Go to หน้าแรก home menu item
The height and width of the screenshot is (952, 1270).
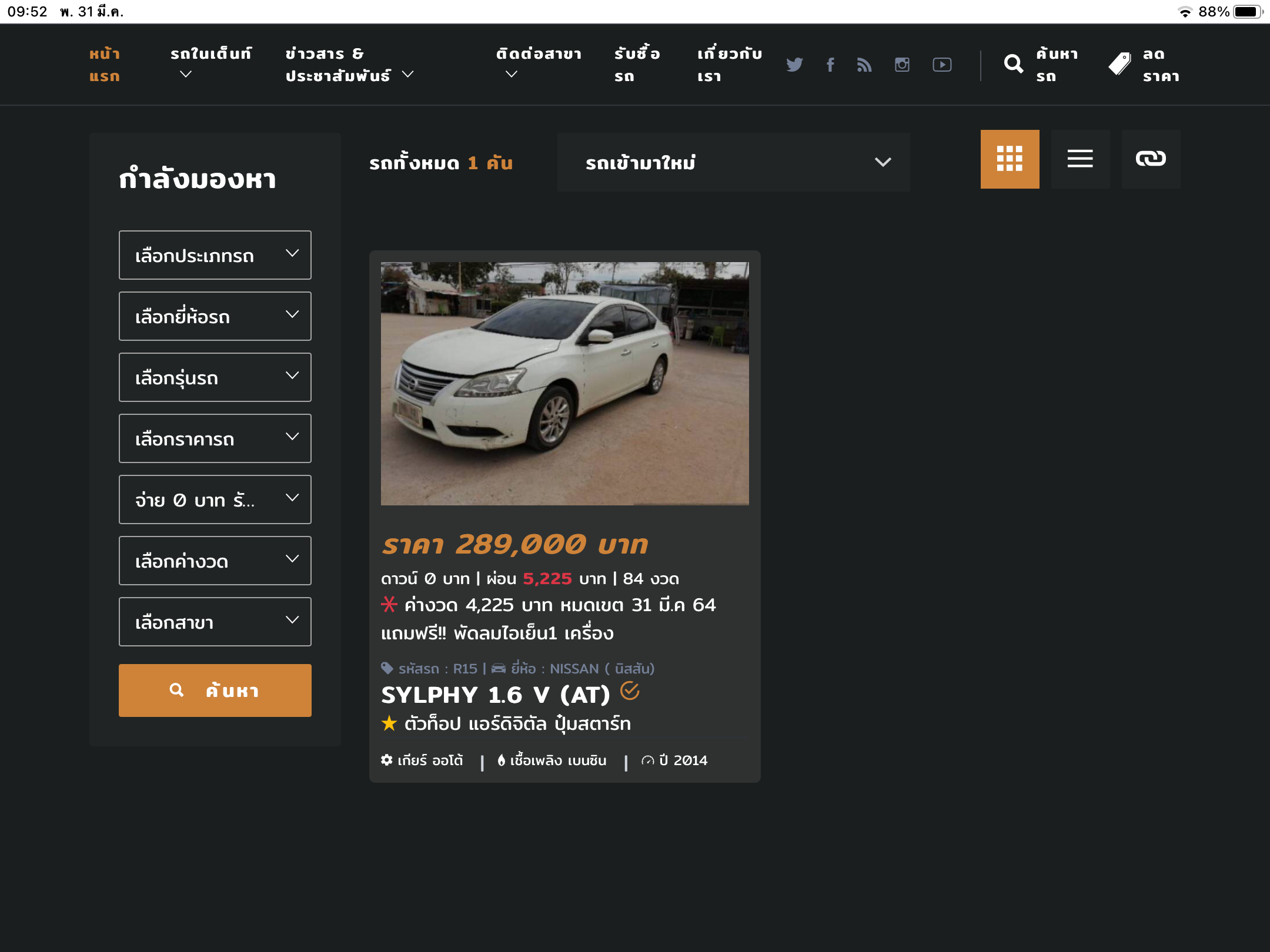point(105,65)
